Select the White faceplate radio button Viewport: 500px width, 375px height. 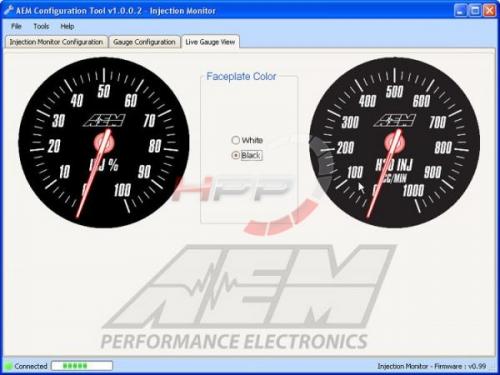pyautogui.click(x=236, y=140)
